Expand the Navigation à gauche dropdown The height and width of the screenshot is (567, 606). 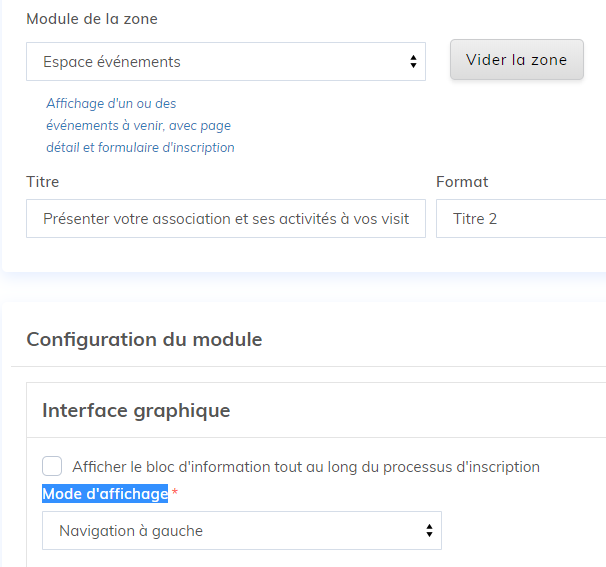coord(241,531)
